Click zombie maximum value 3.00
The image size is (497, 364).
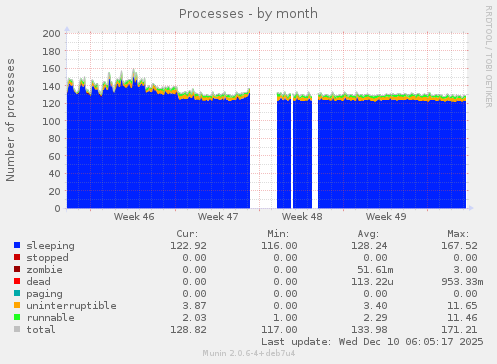(x=465, y=270)
